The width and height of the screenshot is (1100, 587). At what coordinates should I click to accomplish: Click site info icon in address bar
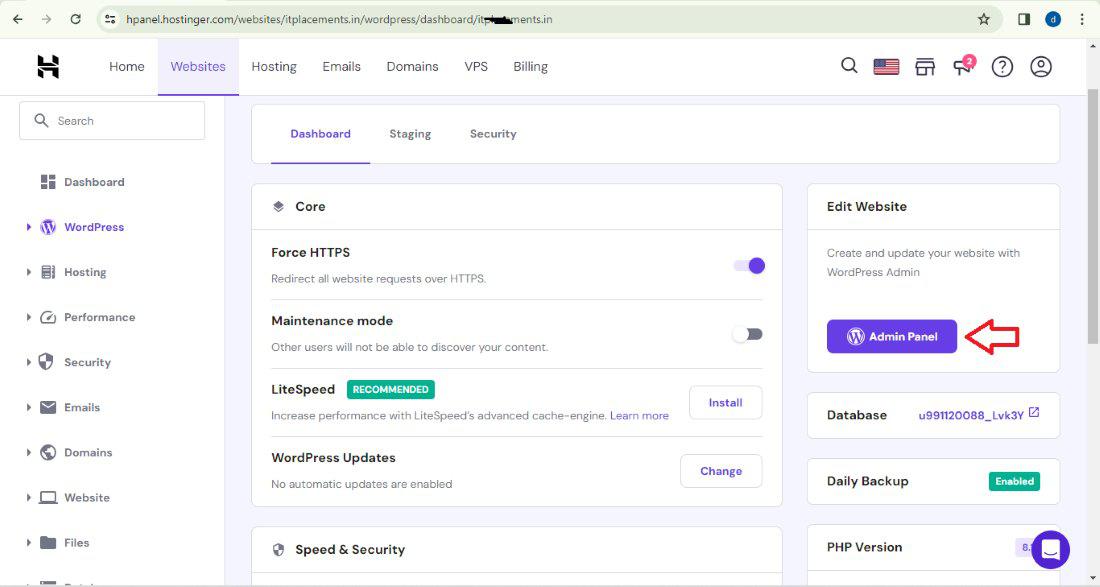point(110,19)
